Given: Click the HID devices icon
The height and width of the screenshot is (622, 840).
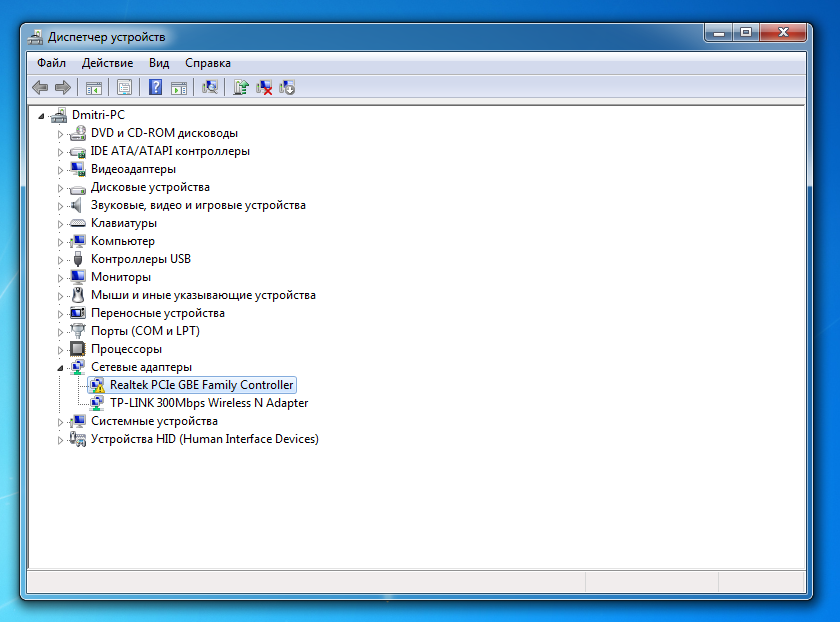Looking at the screenshot, I should [x=78, y=439].
